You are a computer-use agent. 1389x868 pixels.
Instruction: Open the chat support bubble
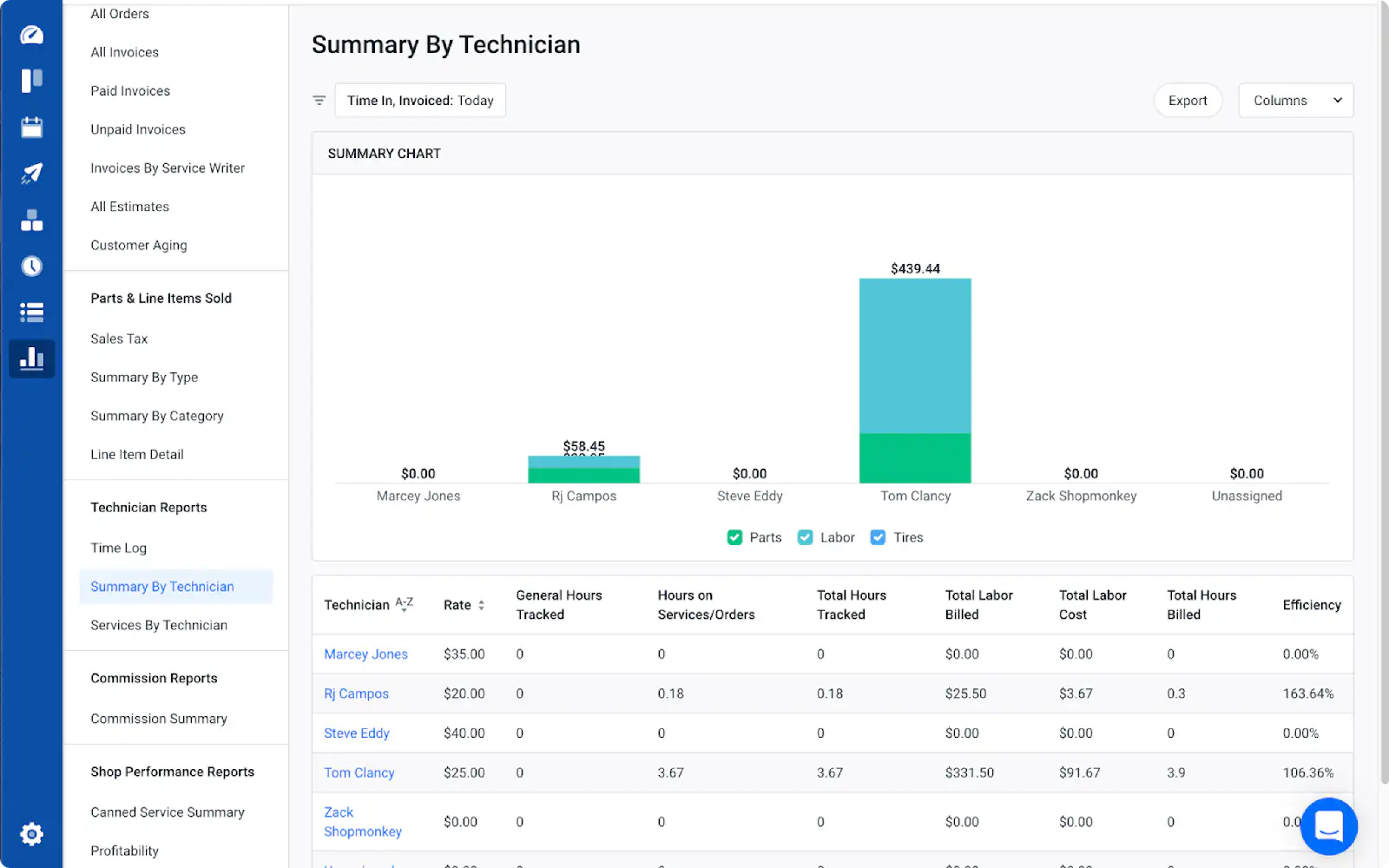1328,825
